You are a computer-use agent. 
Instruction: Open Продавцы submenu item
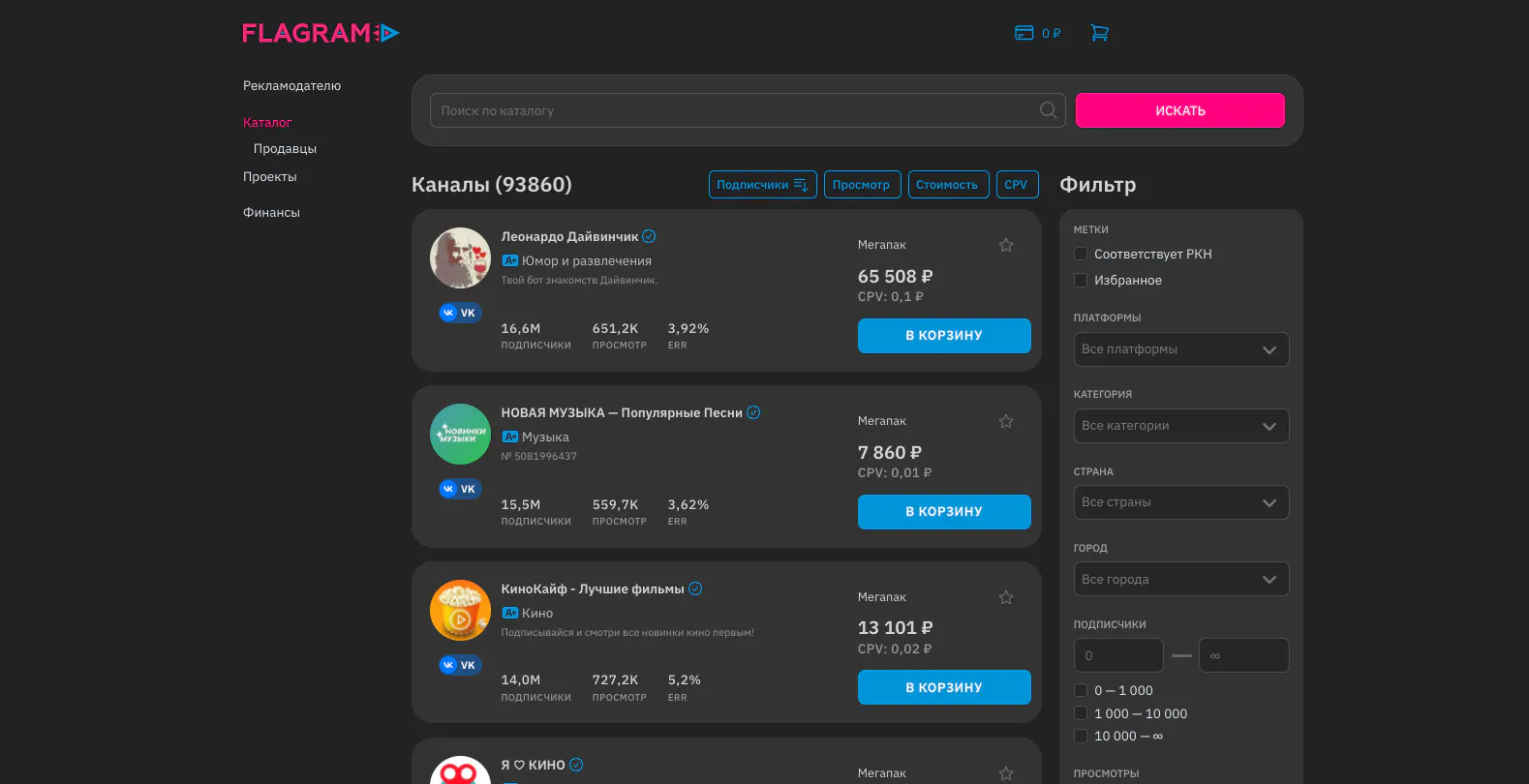click(x=285, y=148)
